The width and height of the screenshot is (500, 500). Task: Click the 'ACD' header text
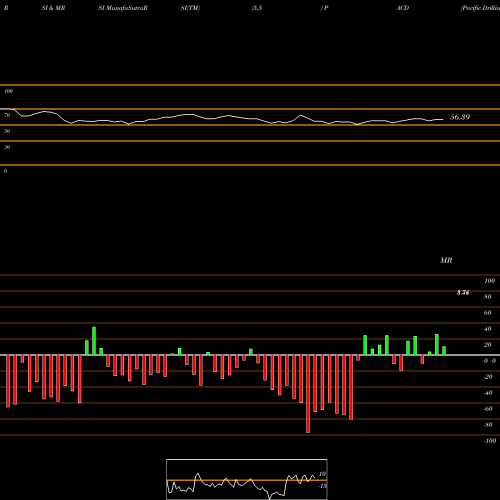tap(402, 8)
